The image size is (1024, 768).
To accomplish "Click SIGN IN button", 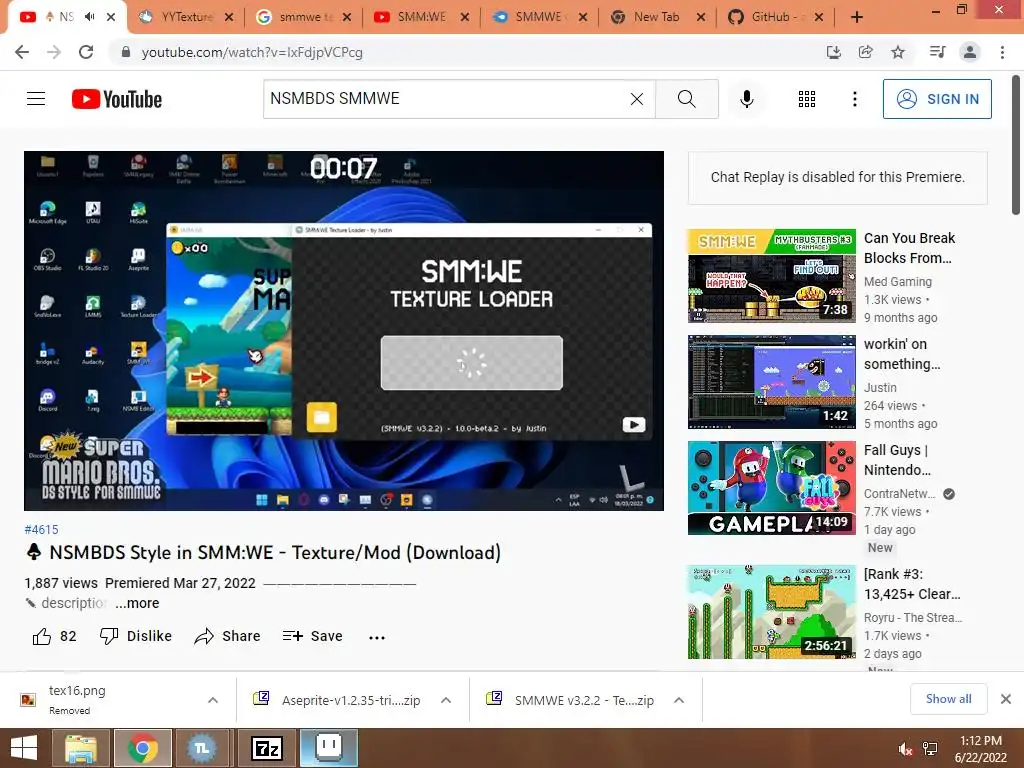I will coord(937,99).
